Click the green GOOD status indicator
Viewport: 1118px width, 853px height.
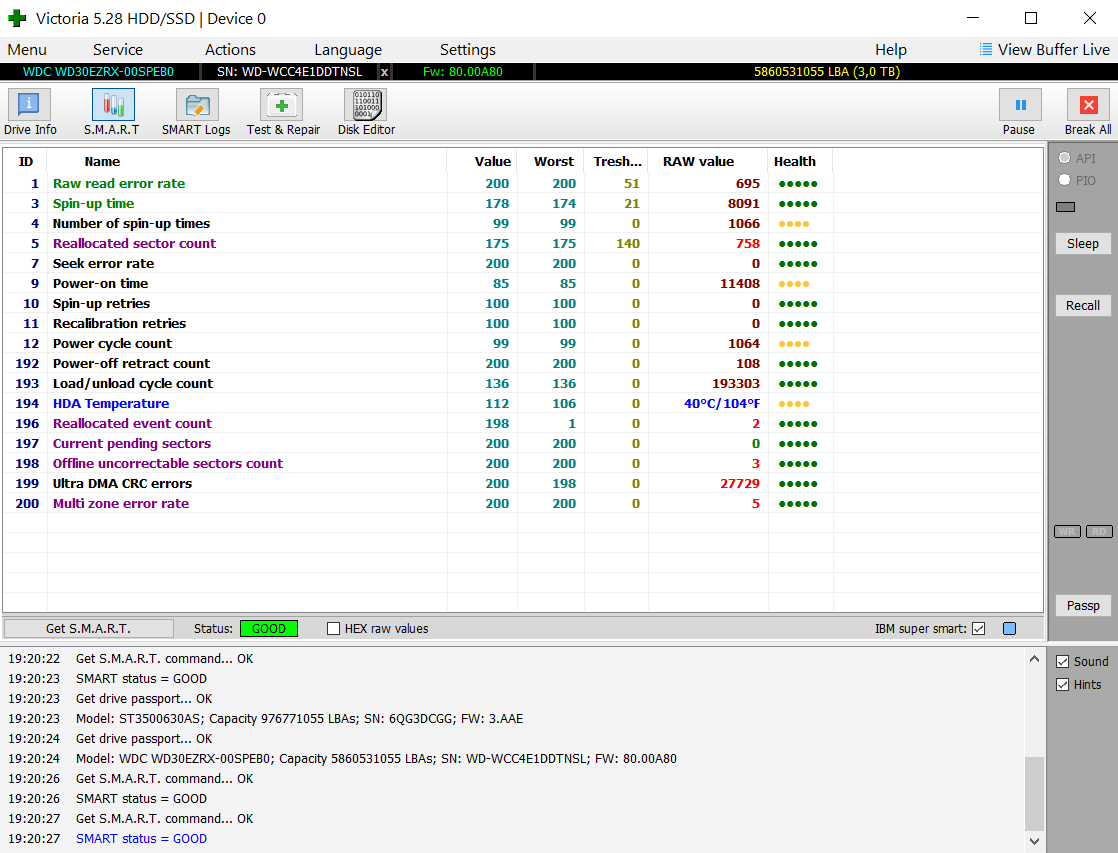tap(269, 628)
